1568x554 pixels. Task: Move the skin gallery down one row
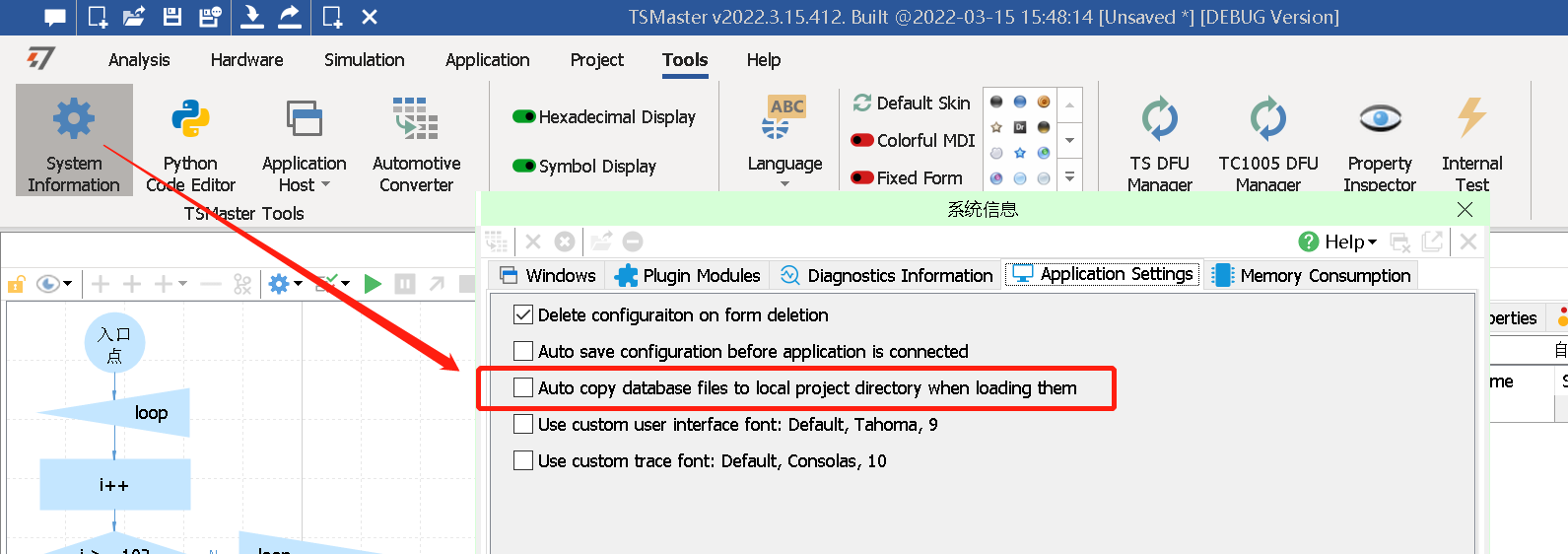pyautogui.click(x=1069, y=140)
